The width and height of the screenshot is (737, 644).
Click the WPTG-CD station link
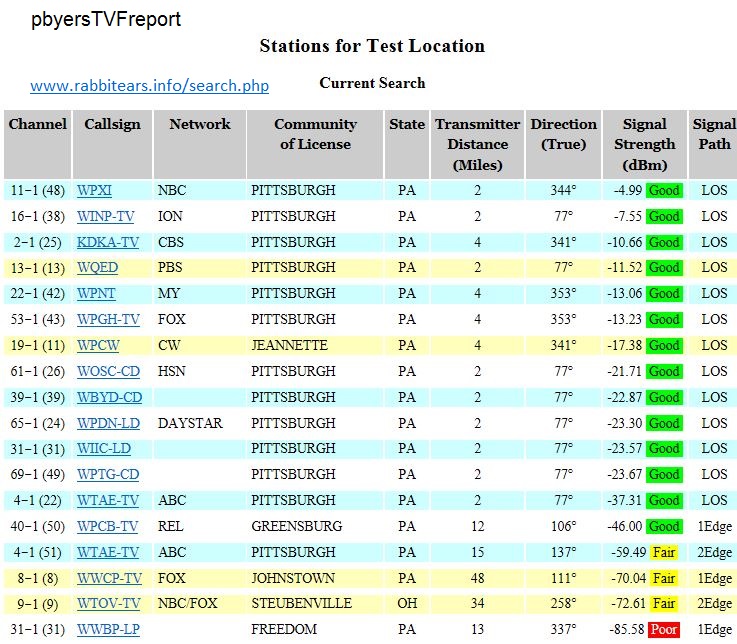108,475
